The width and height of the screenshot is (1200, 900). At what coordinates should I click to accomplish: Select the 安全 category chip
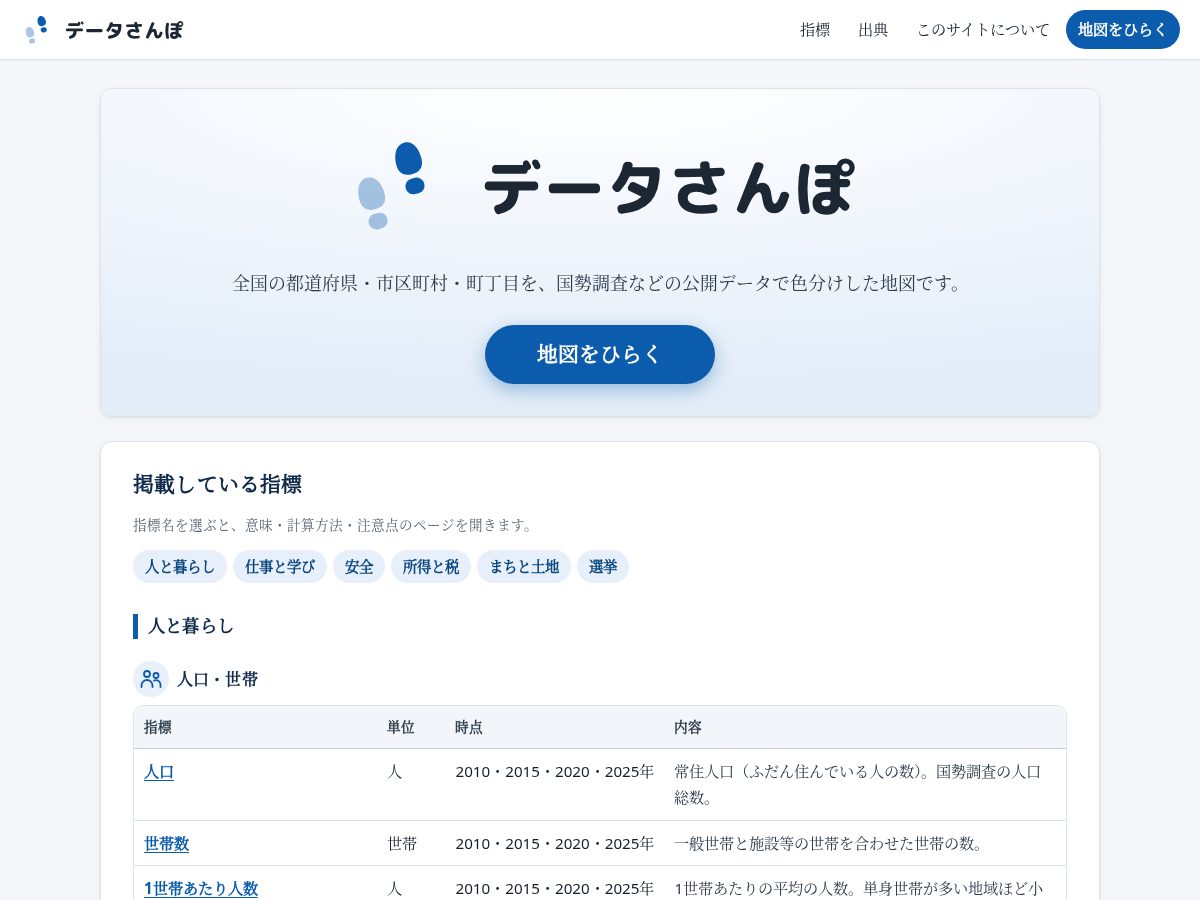click(359, 567)
